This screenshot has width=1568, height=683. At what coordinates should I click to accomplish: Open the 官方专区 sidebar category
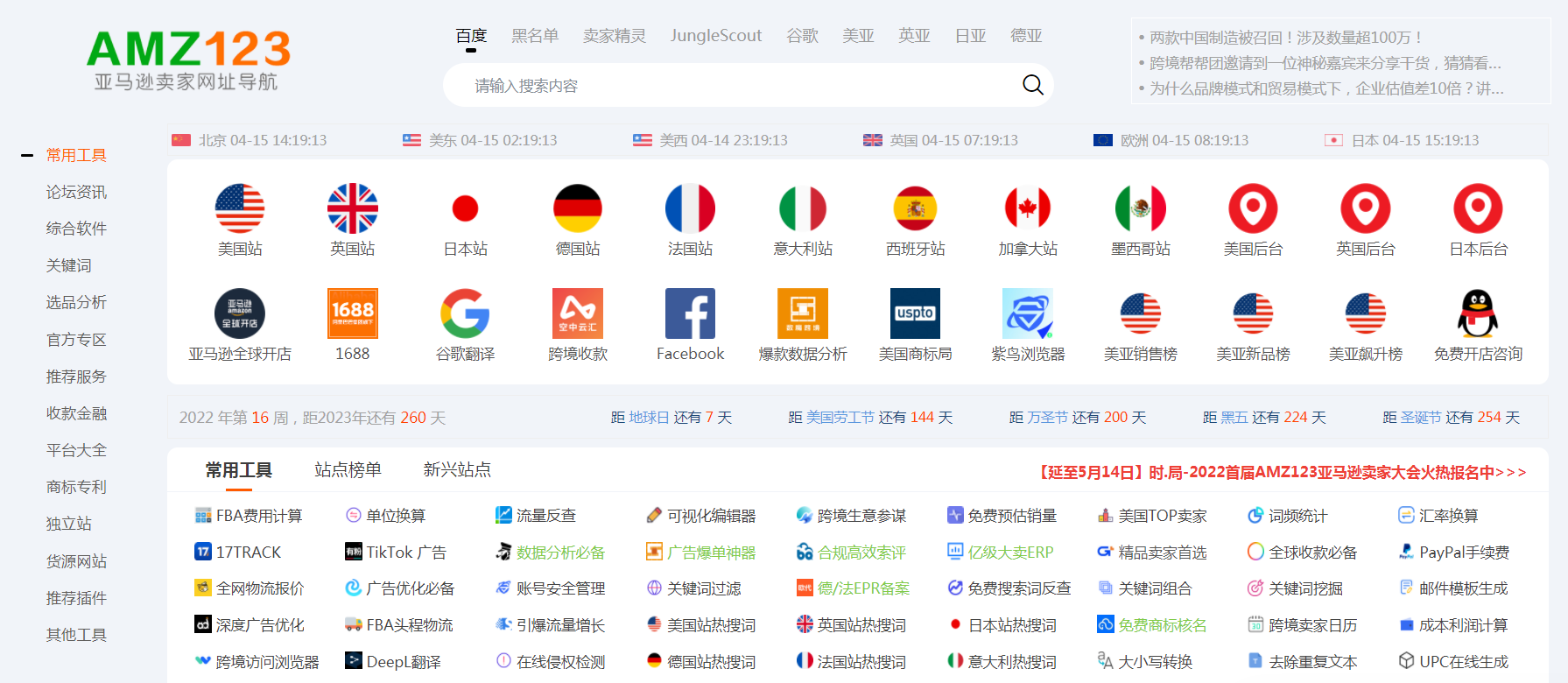76,340
